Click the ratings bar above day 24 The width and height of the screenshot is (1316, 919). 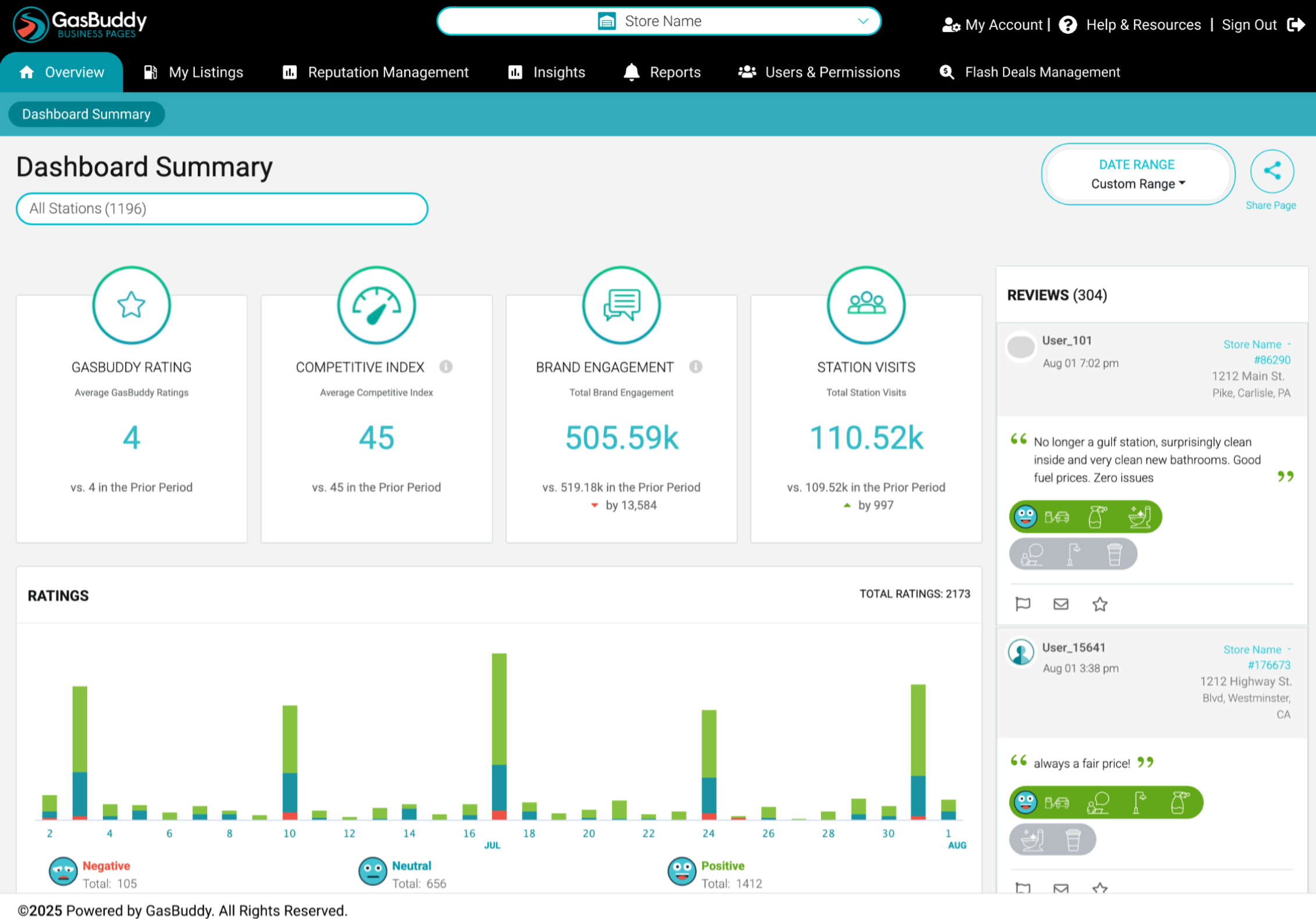709,765
